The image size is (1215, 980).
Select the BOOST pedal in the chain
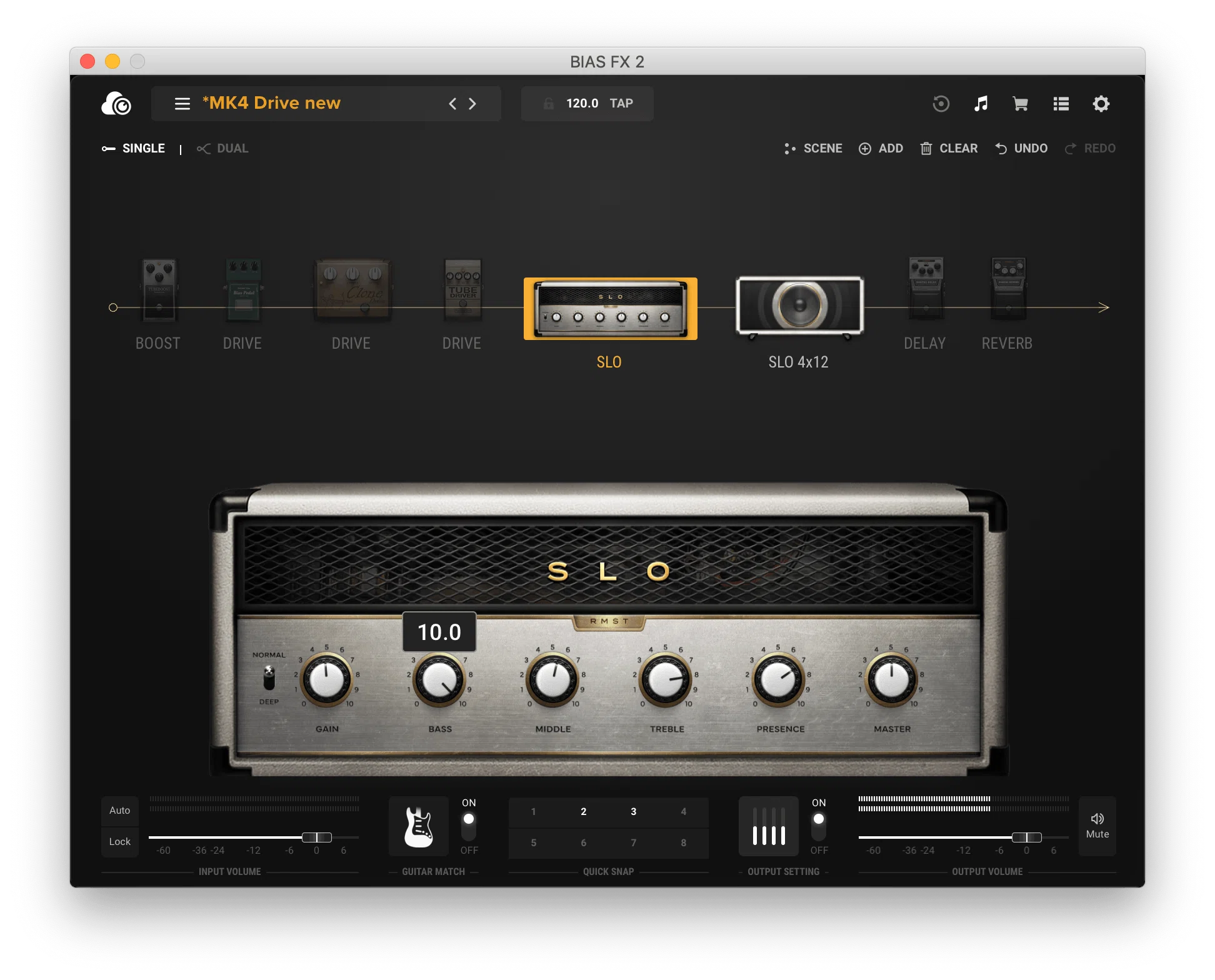tap(159, 289)
